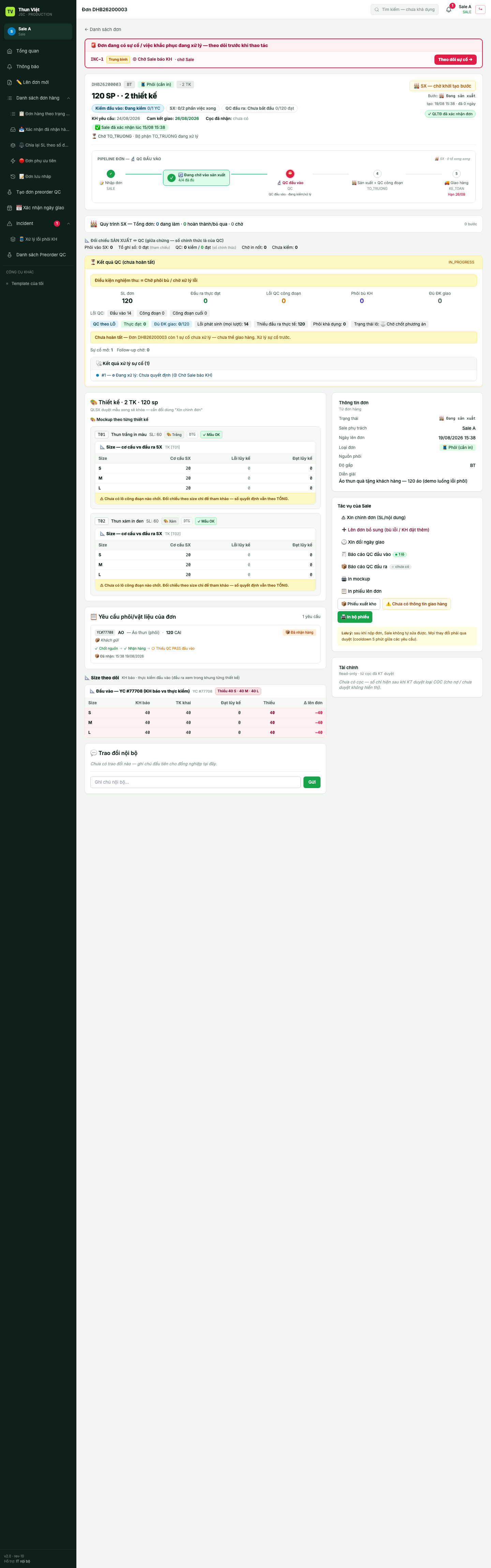Click the Tạo đơn preorder QC icon

[9, 192]
